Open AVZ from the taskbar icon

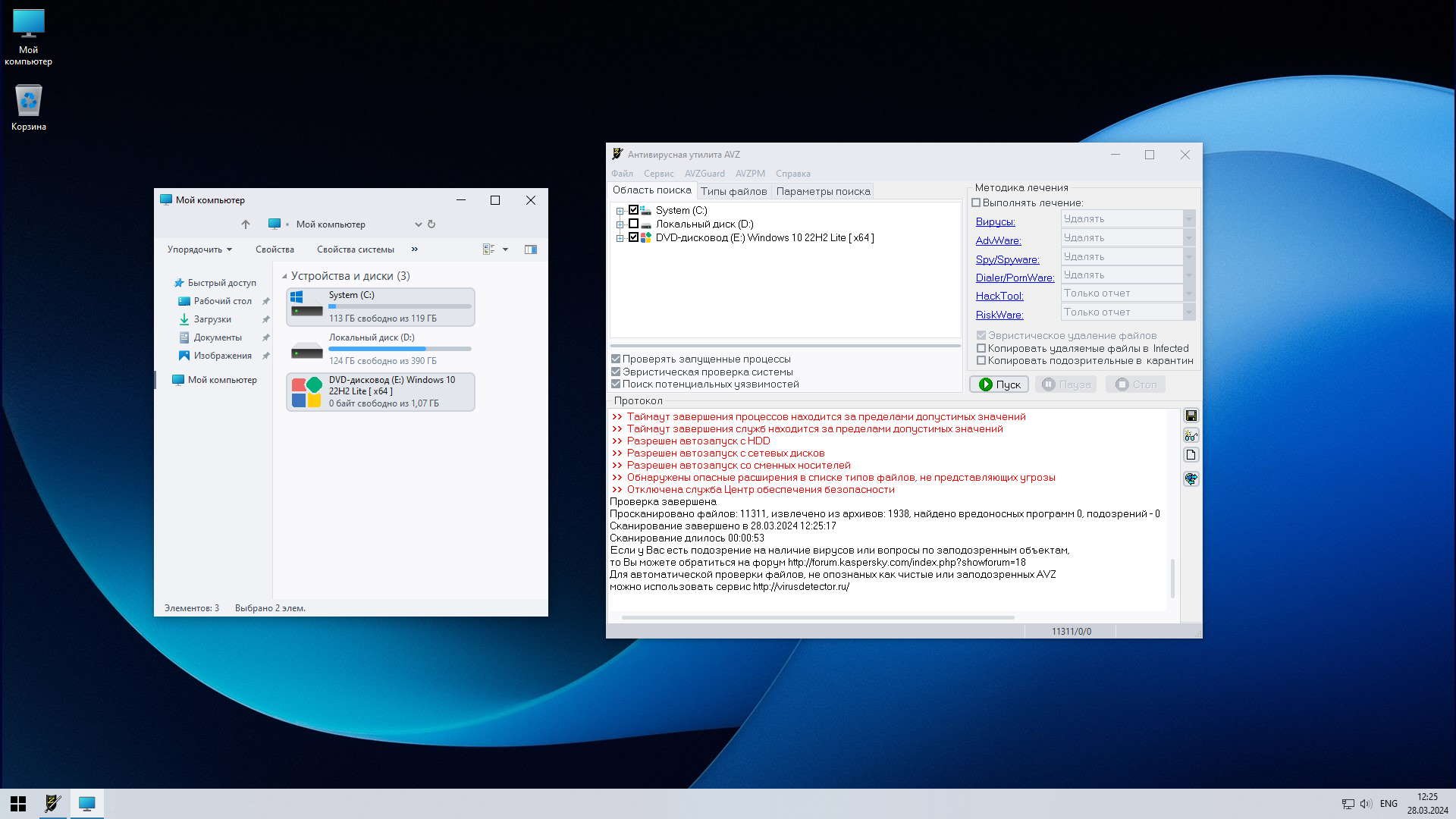pyautogui.click(x=52, y=803)
